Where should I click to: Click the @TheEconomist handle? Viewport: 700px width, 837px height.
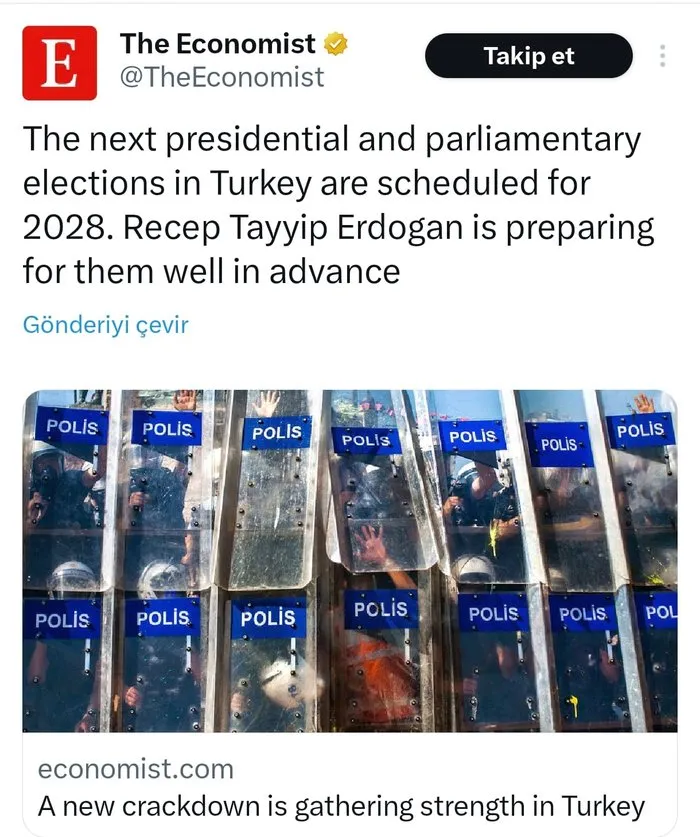222,77
